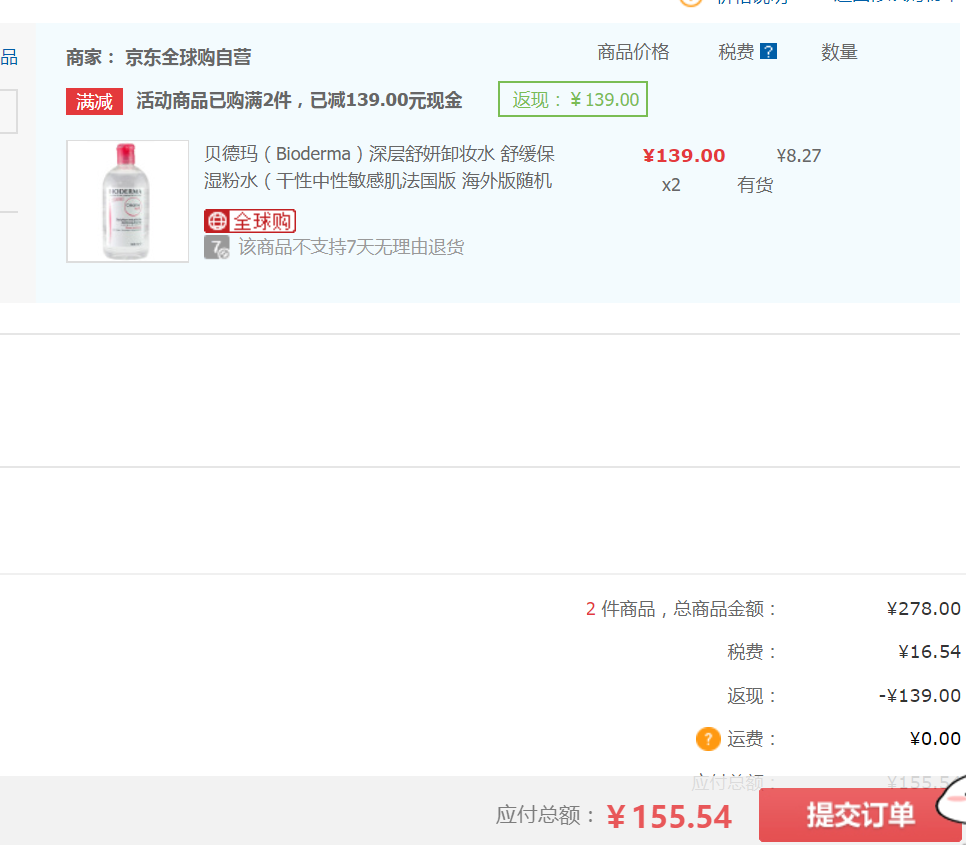Click the green 返现 ¥139.00 cashback box
Image resolution: width=966 pixels, height=845 pixels.
[x=572, y=99]
